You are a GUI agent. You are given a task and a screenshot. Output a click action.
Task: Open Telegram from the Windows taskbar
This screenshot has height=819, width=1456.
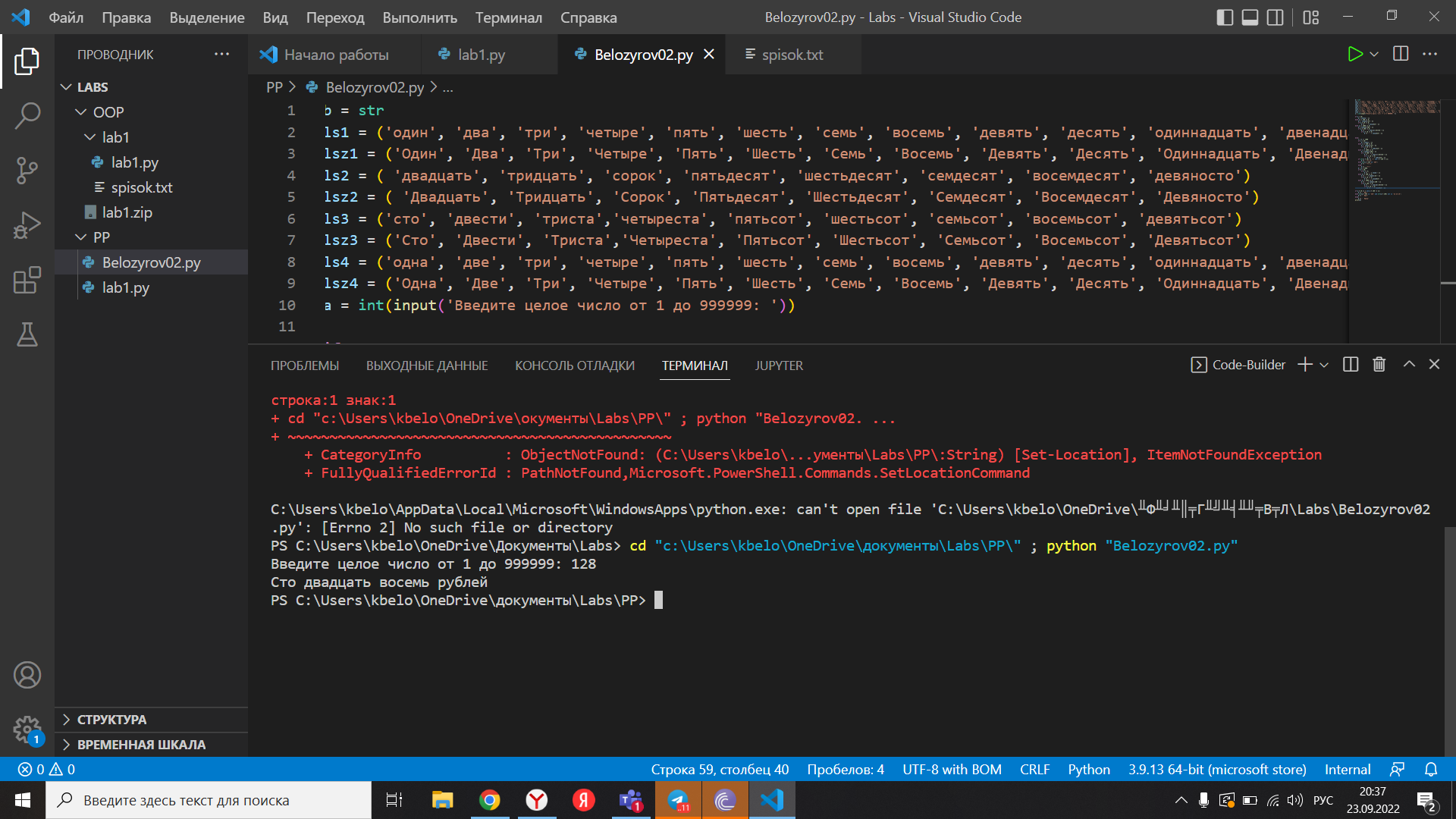coord(678,800)
